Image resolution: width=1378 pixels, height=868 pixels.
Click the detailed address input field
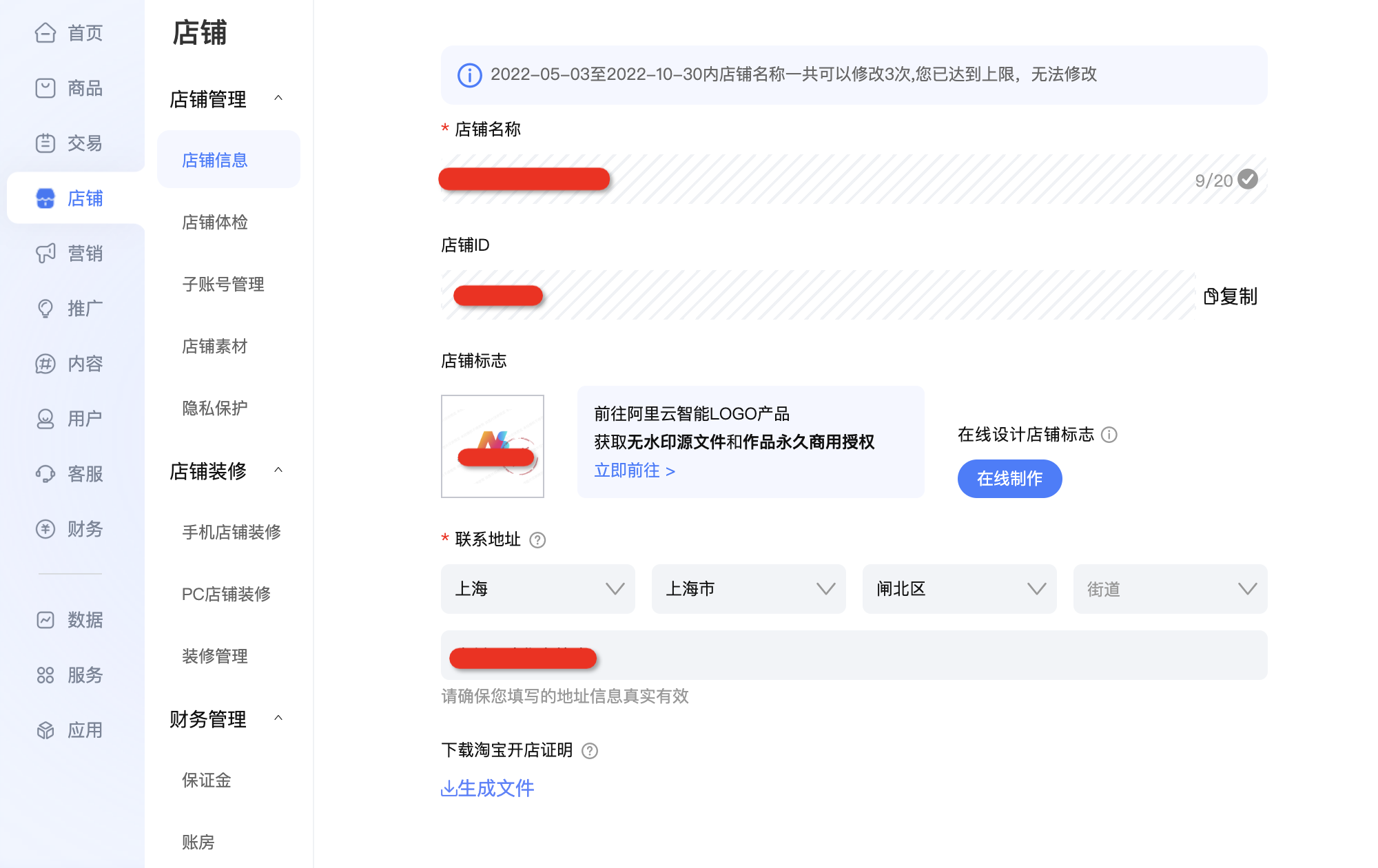pyautogui.click(x=854, y=655)
